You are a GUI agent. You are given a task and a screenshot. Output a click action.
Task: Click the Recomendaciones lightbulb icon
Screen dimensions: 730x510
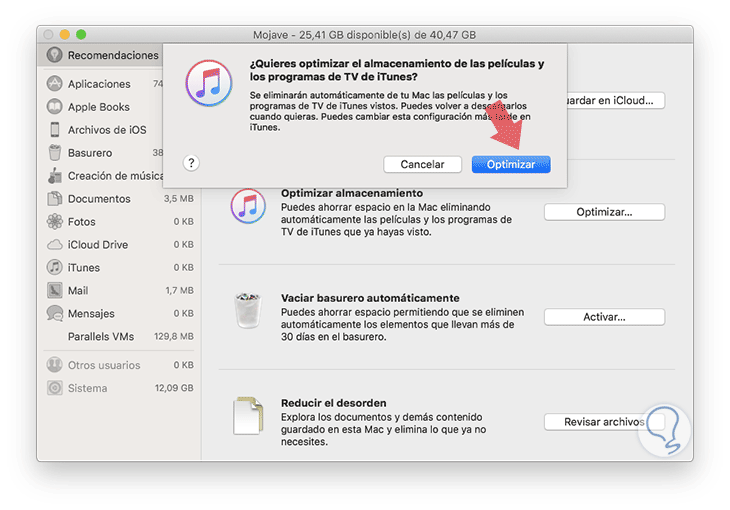(x=54, y=55)
